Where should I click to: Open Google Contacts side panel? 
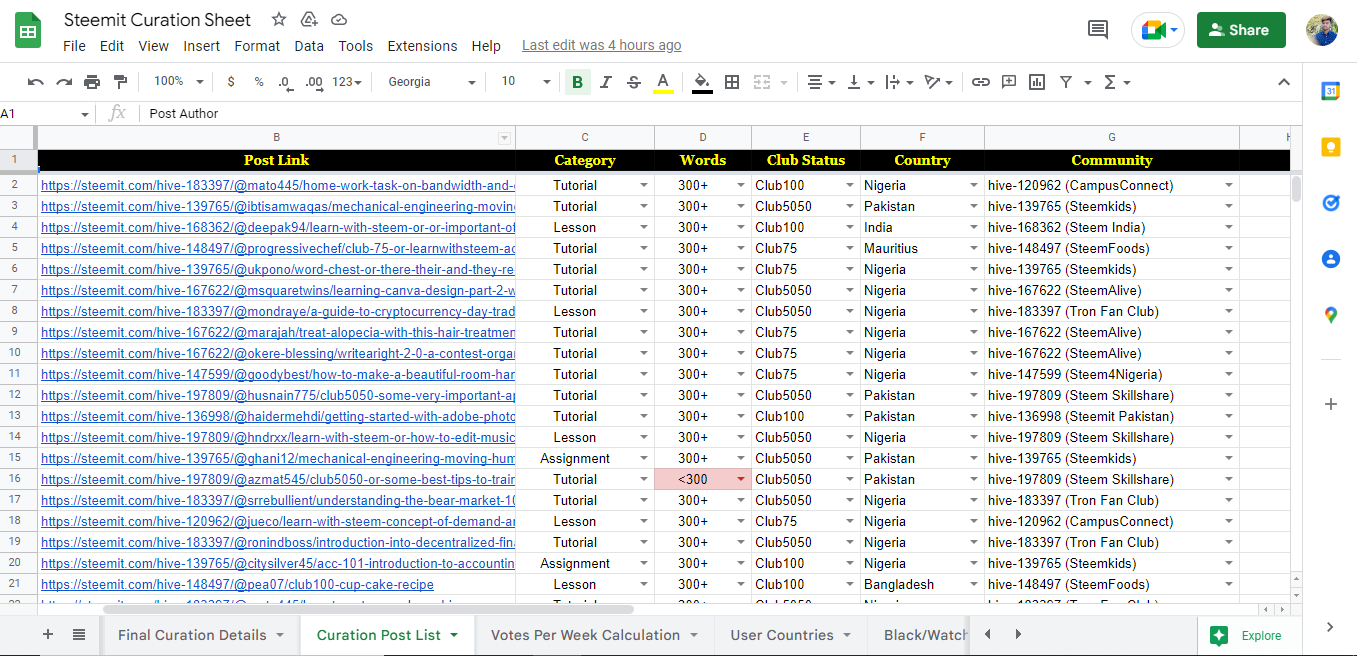pyautogui.click(x=1330, y=259)
